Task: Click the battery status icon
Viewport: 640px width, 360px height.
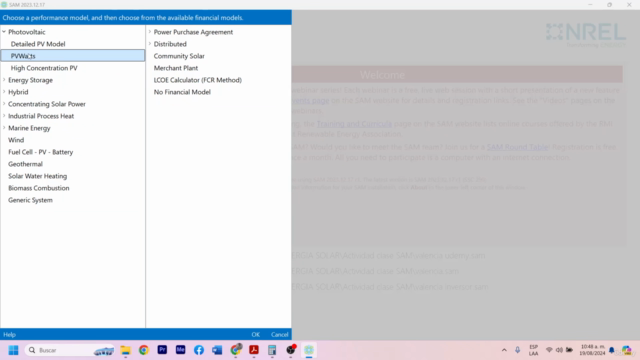Action: pos(569,350)
